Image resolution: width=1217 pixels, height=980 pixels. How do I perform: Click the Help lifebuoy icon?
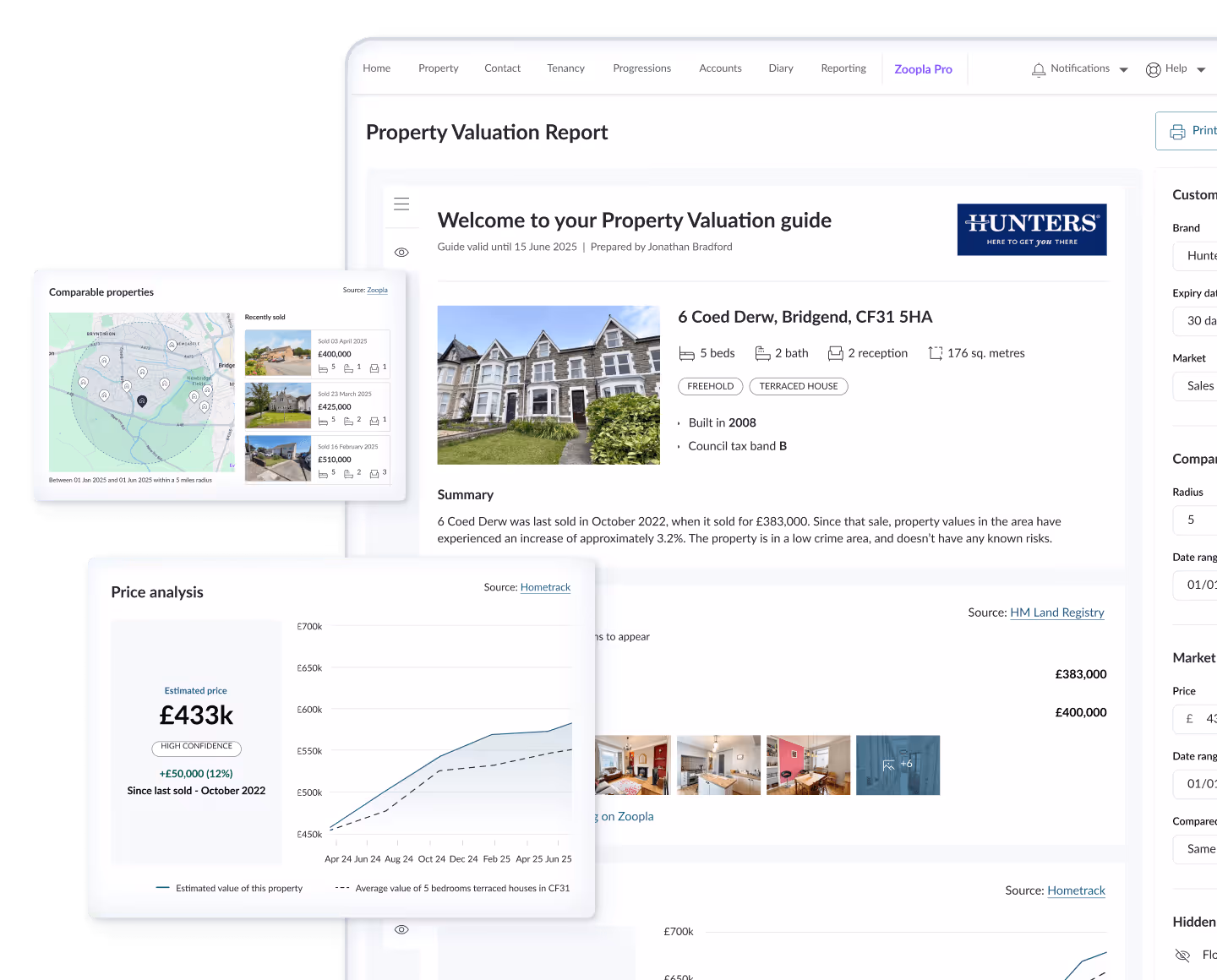coord(1153,70)
